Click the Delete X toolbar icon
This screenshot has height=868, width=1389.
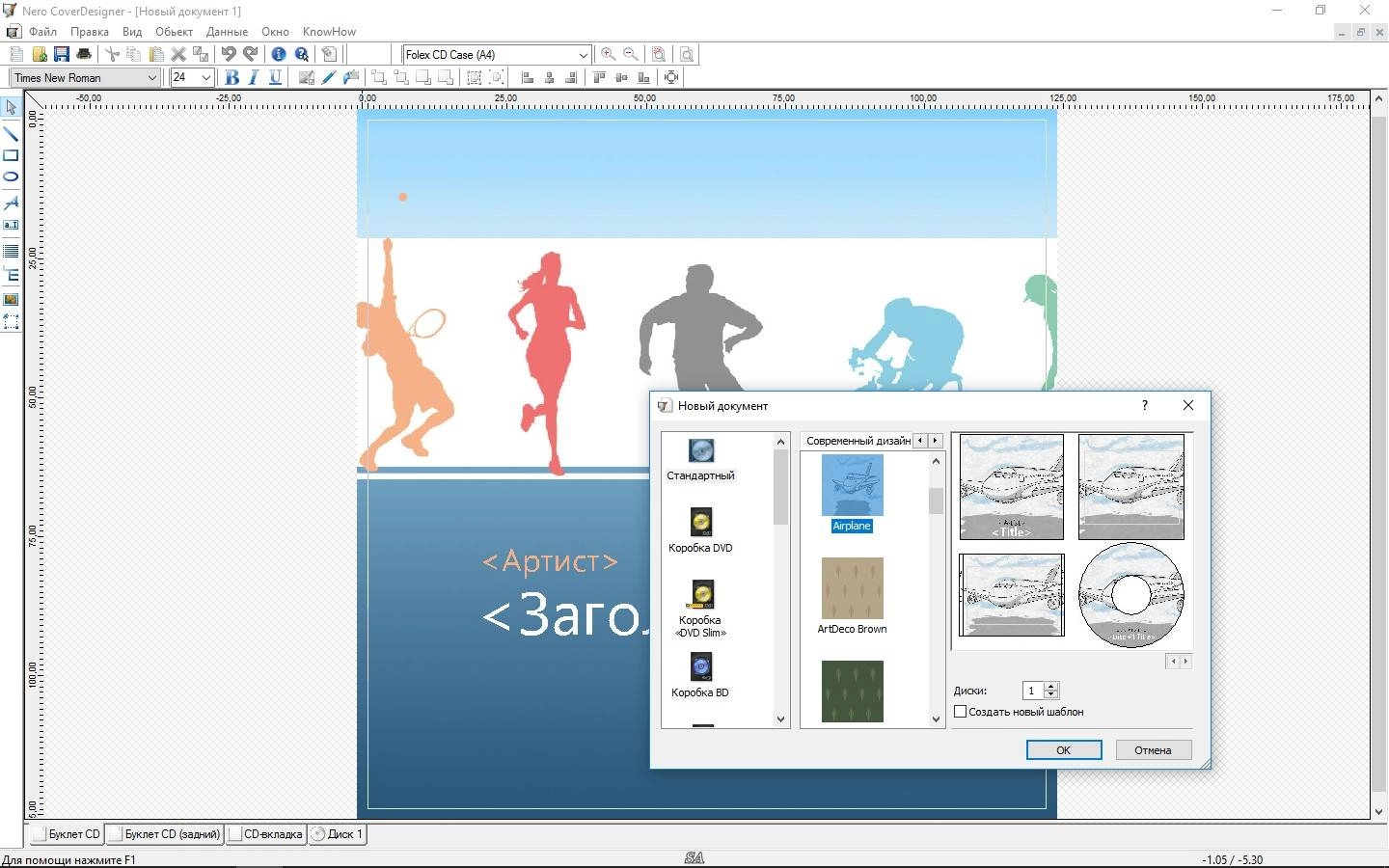click(178, 54)
